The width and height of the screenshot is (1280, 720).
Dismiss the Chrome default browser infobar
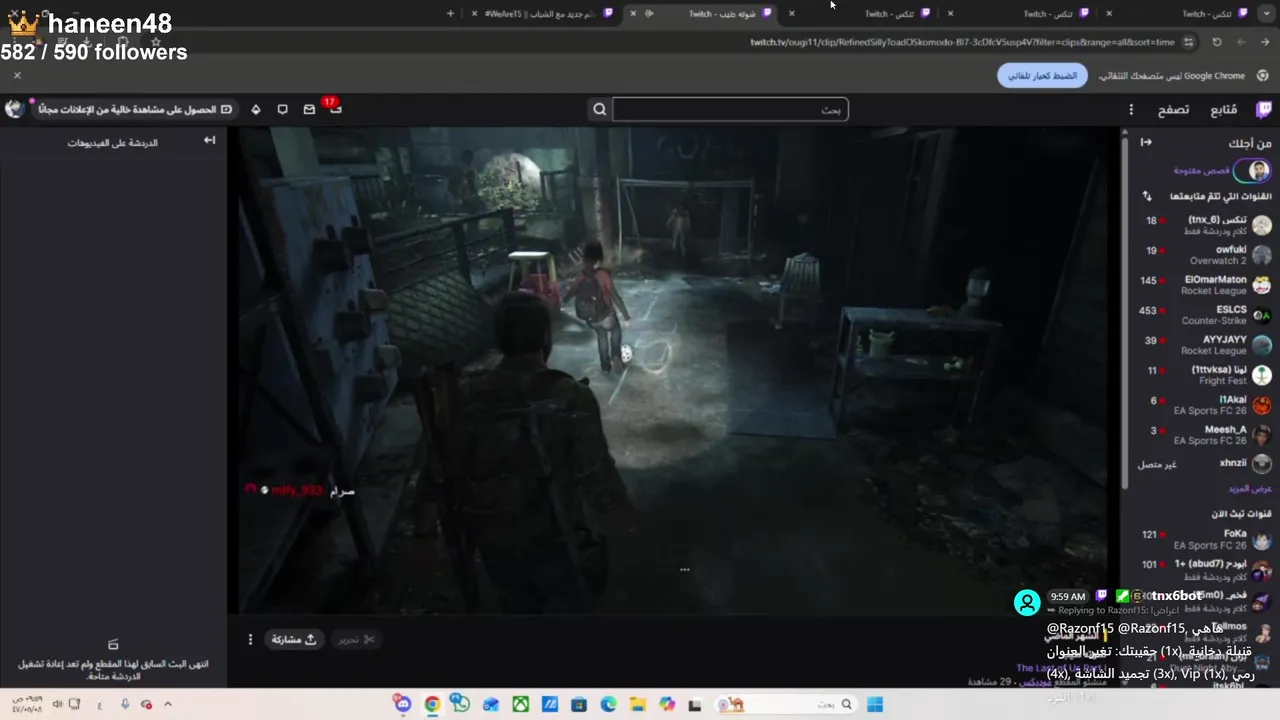[x=17, y=75]
